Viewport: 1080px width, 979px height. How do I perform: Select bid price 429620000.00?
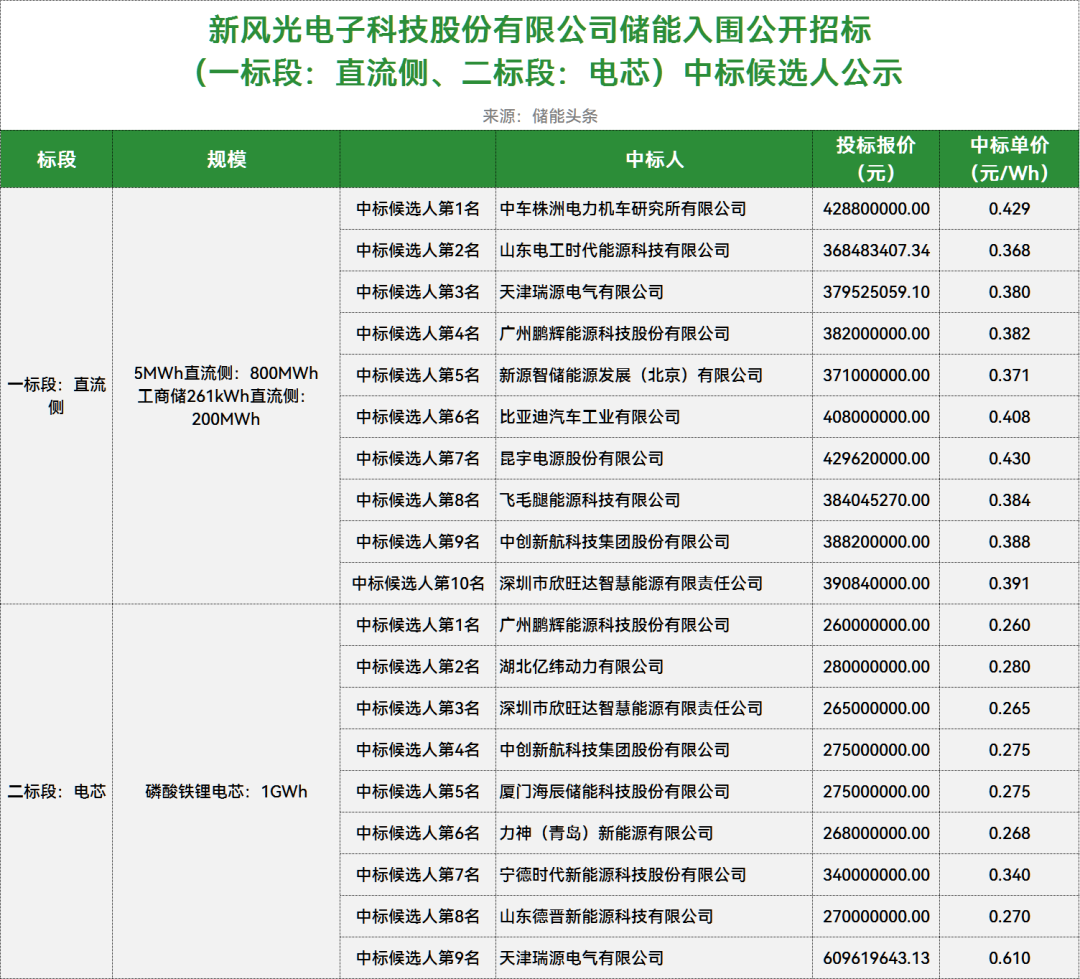(876, 458)
